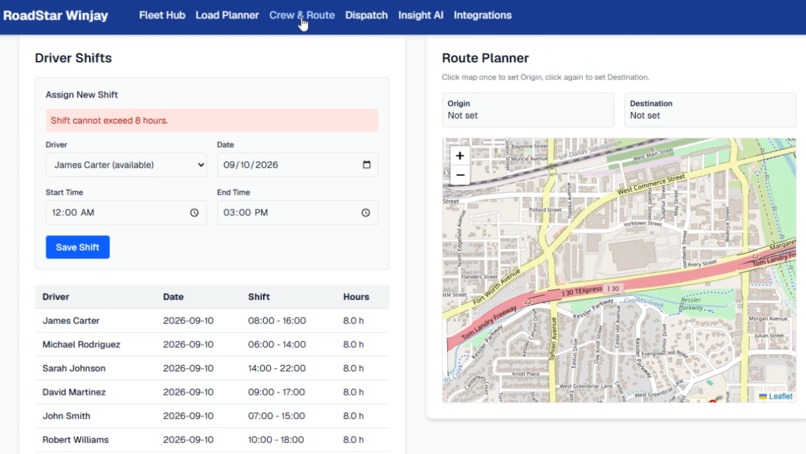Image resolution: width=806 pixels, height=454 pixels.
Task: Select the John Smith row name
Action: [66, 416]
